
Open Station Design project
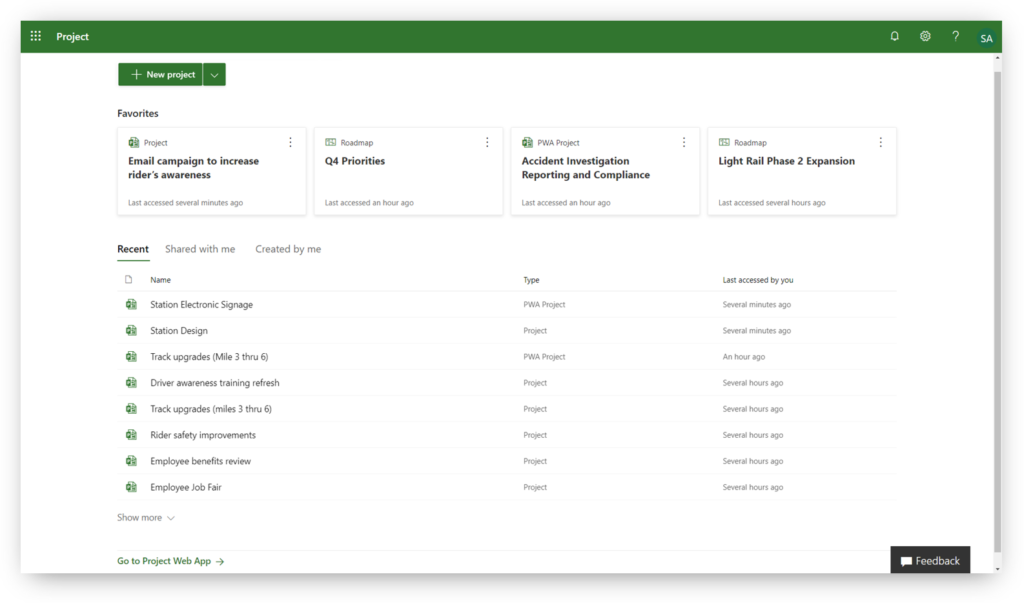tap(179, 331)
